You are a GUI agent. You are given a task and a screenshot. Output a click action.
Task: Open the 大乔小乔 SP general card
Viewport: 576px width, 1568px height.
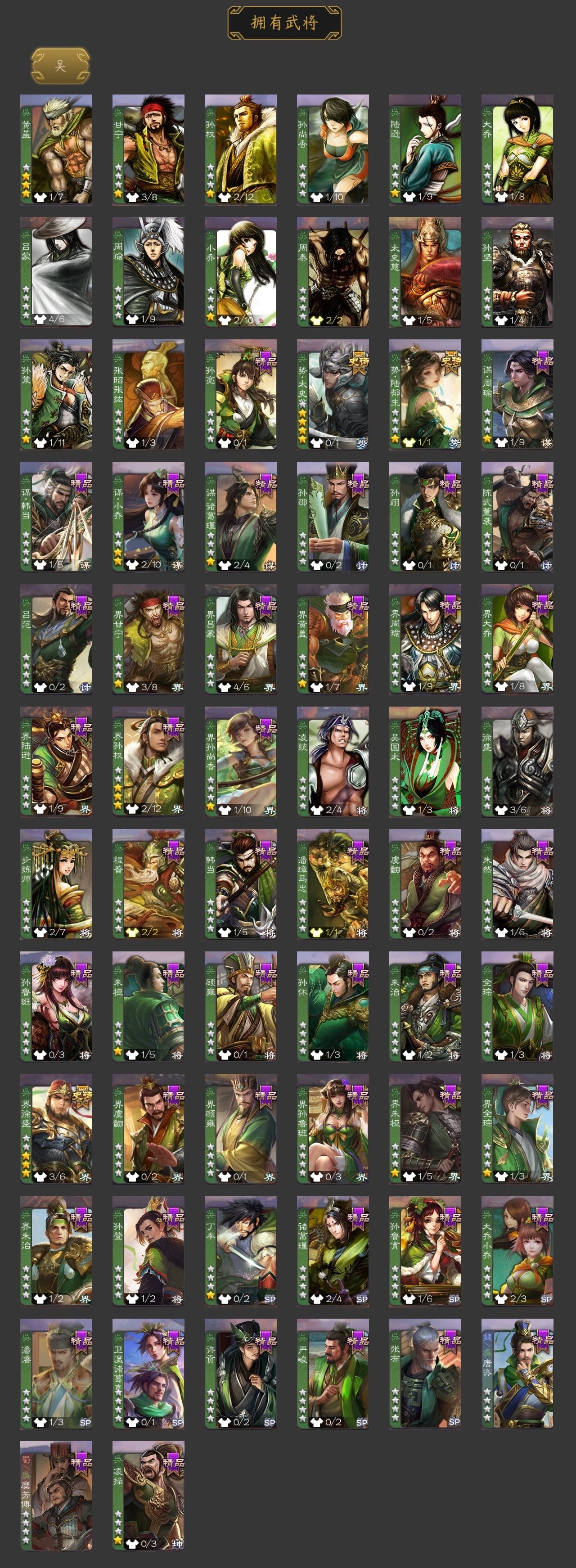click(x=517, y=1251)
